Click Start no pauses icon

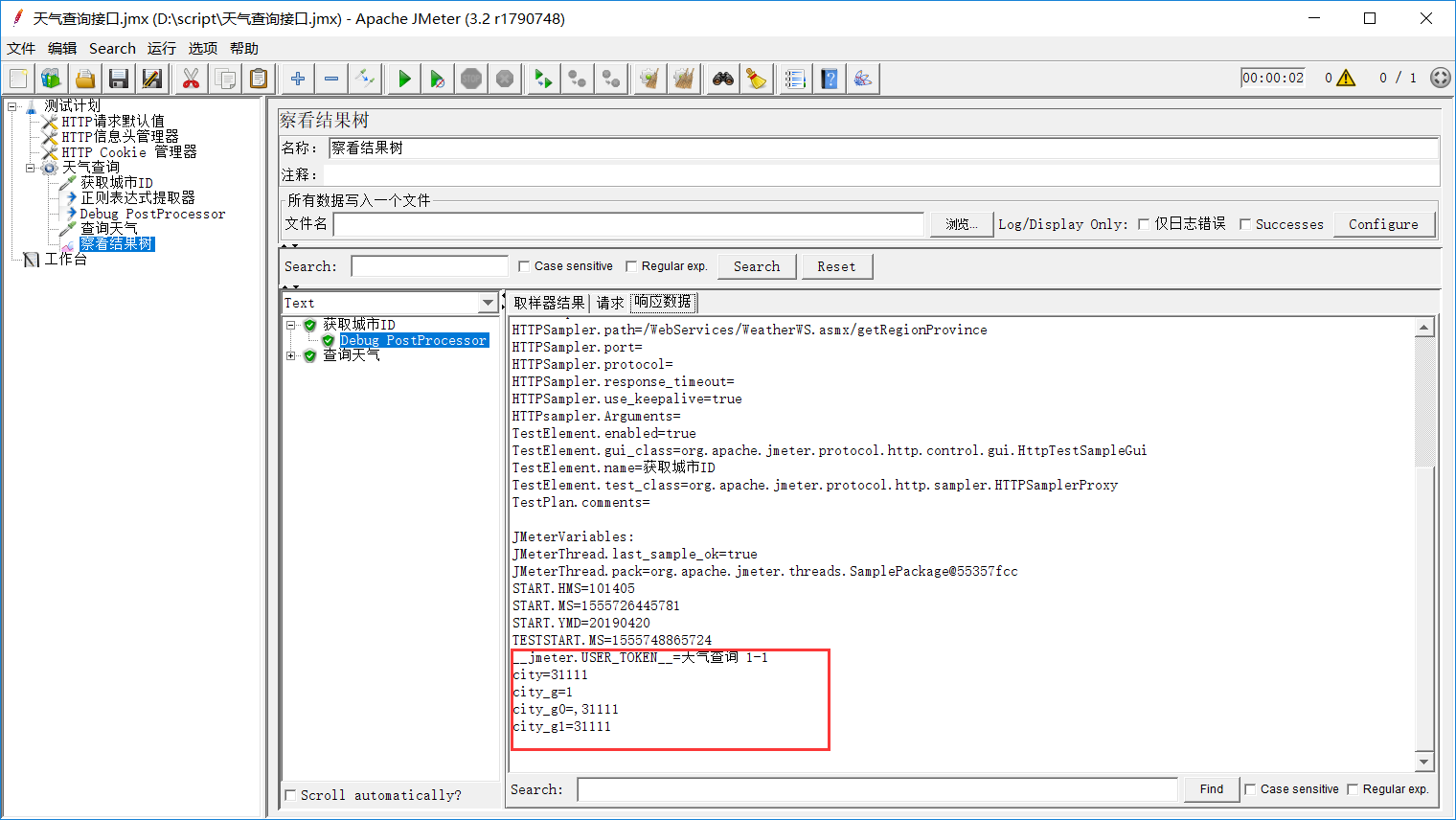click(438, 79)
